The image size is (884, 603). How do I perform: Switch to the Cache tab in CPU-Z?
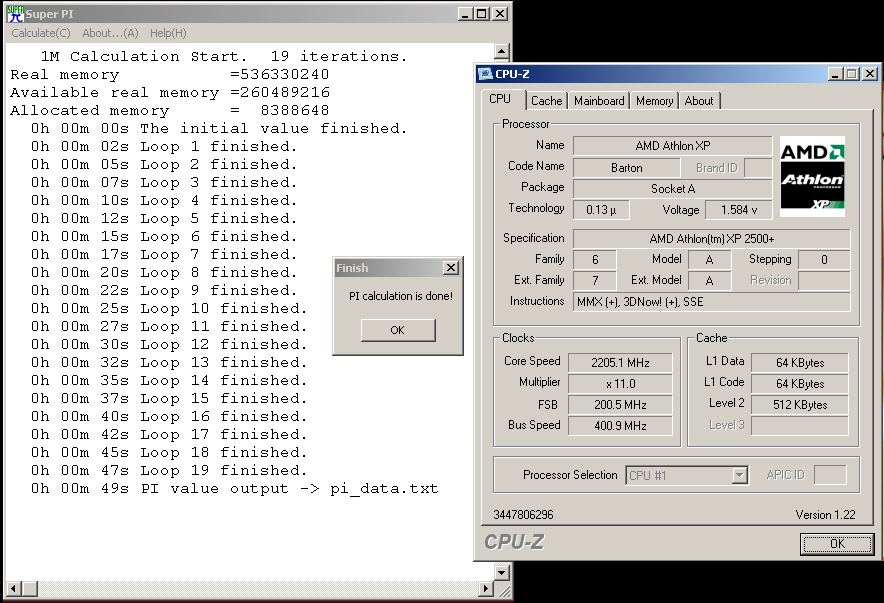[546, 101]
